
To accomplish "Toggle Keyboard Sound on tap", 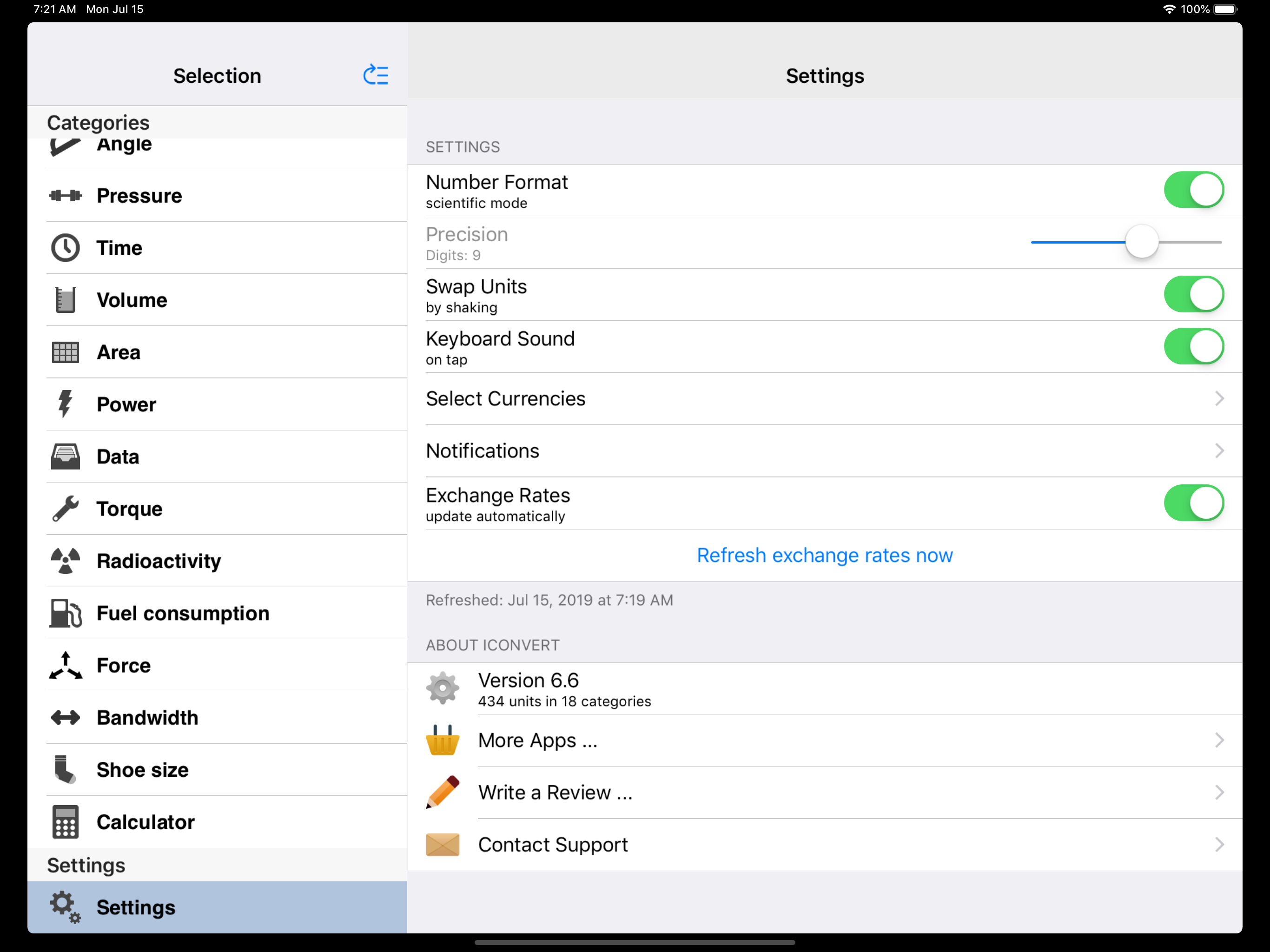I will (1193, 347).
